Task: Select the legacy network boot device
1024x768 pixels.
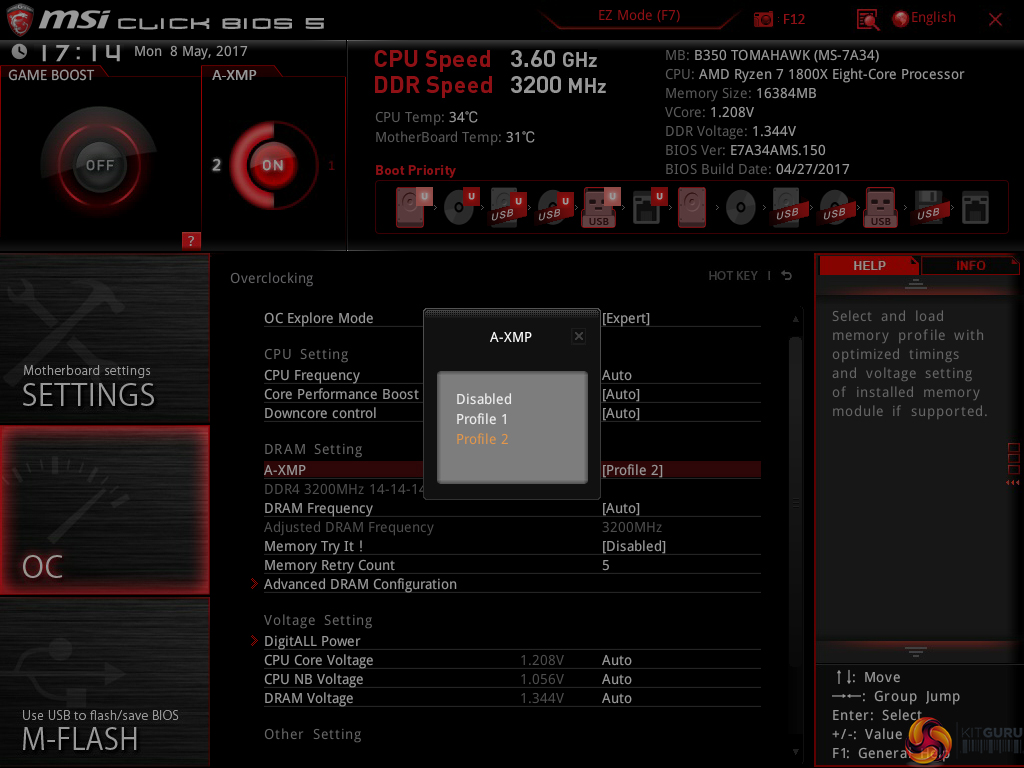Action: (975, 208)
